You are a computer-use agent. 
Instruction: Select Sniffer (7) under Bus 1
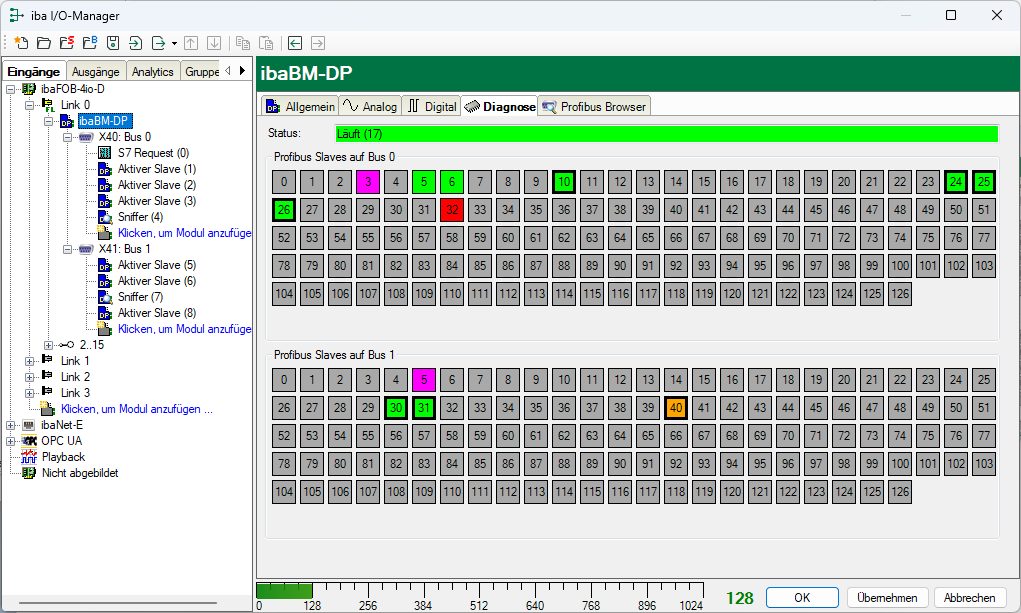[140, 297]
